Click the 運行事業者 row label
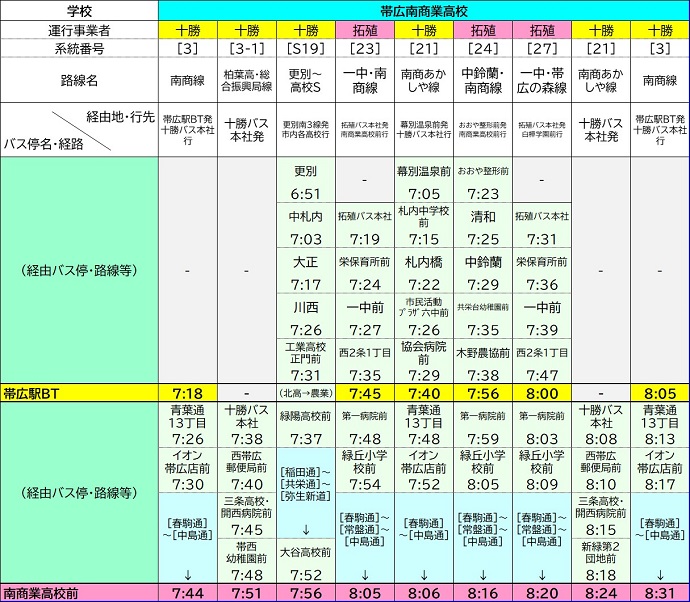This screenshot has width=690, height=602. 79,30
